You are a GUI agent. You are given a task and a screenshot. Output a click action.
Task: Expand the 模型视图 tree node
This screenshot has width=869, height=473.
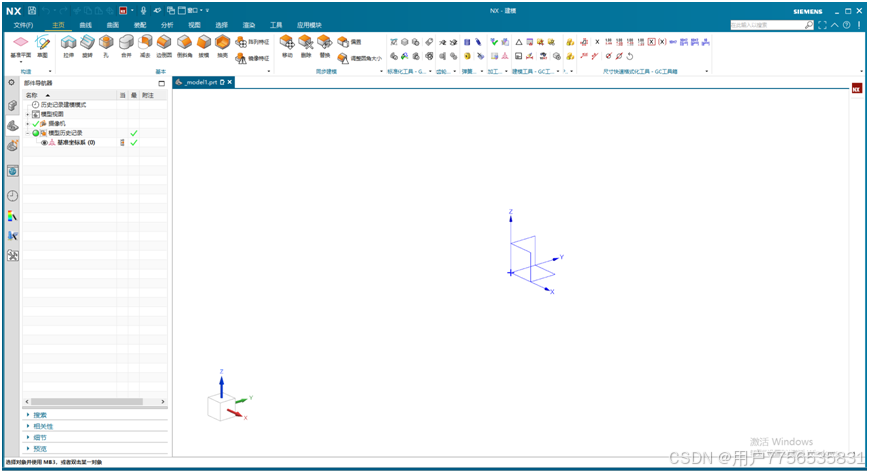click(x=28, y=114)
